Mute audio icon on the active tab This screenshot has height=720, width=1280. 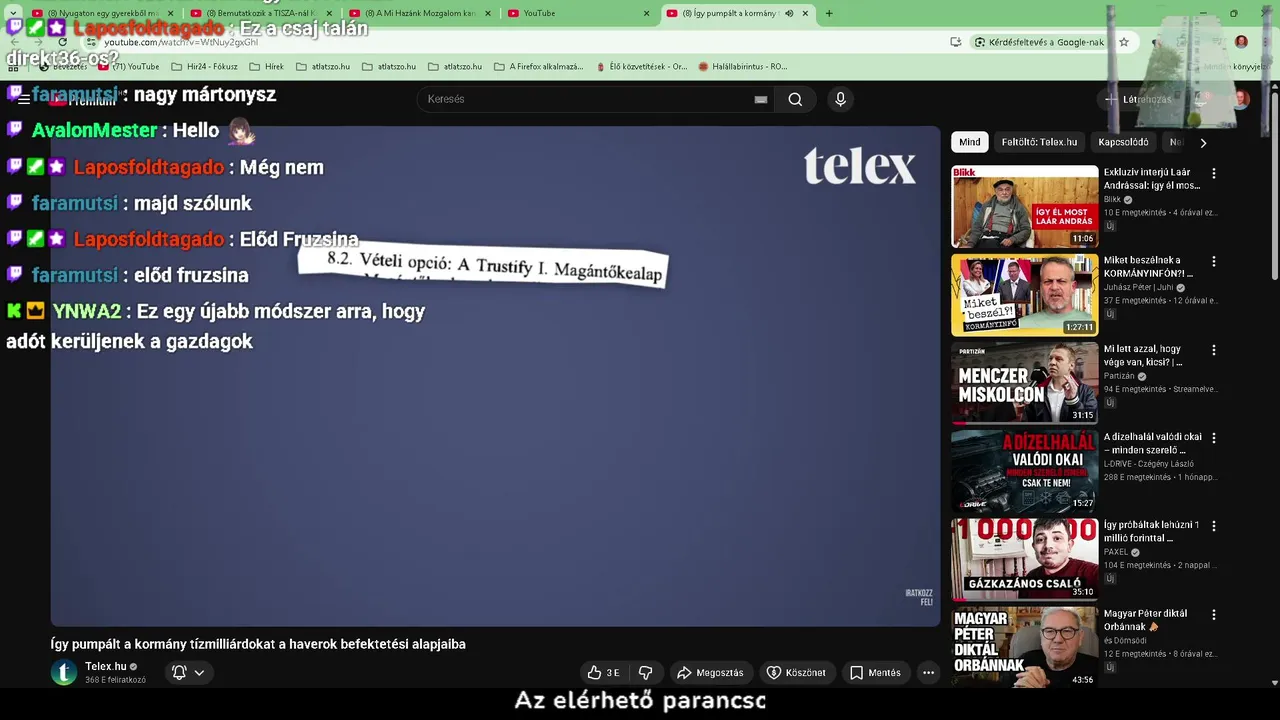789,13
